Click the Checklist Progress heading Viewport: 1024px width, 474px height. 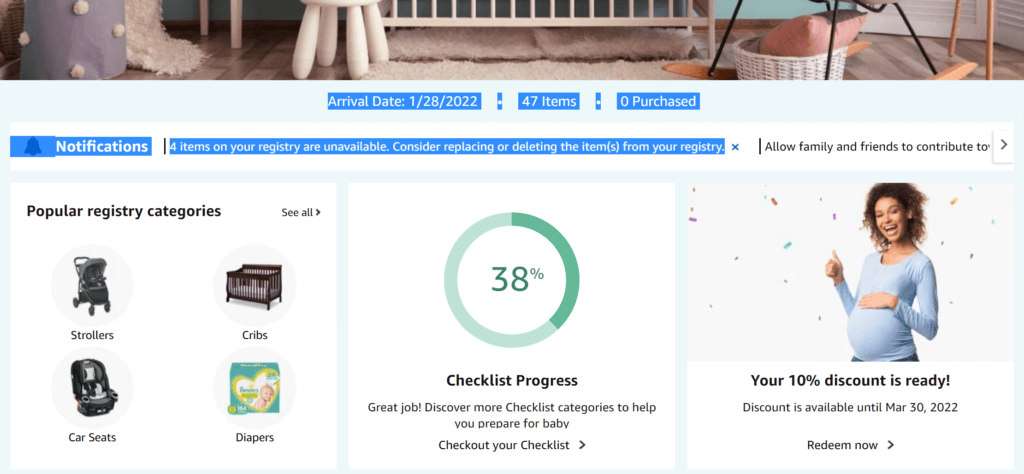pyautogui.click(x=512, y=380)
